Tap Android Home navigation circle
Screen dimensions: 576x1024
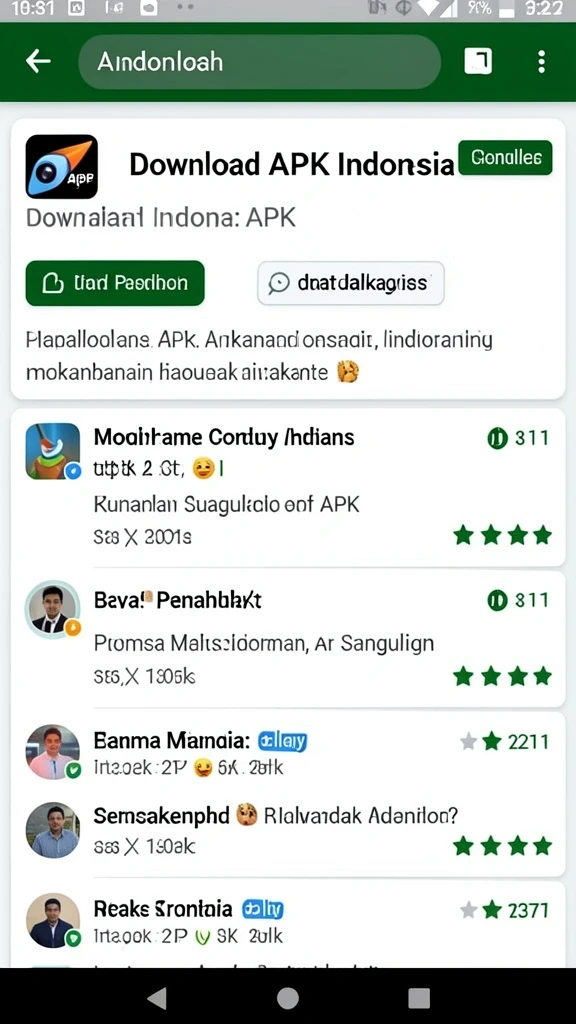[x=287, y=998]
